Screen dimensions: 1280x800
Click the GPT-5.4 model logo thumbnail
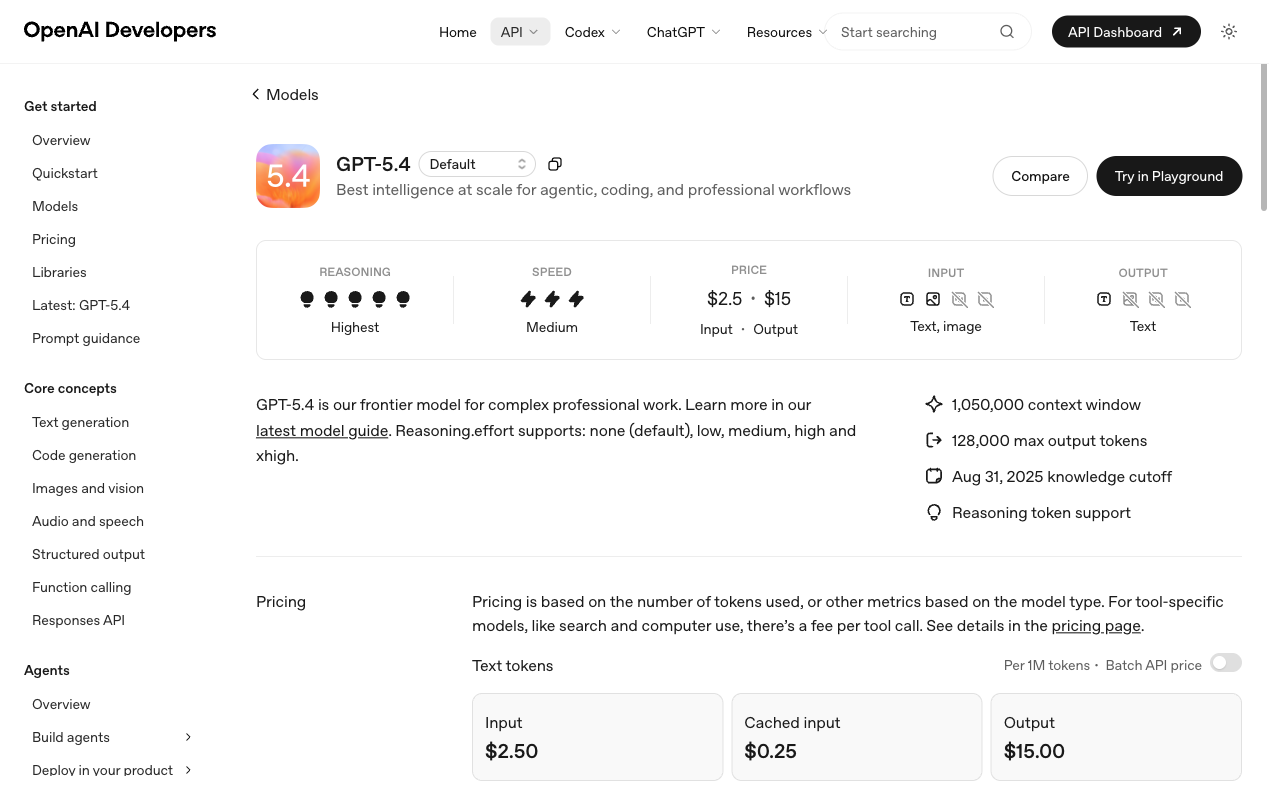tap(288, 176)
